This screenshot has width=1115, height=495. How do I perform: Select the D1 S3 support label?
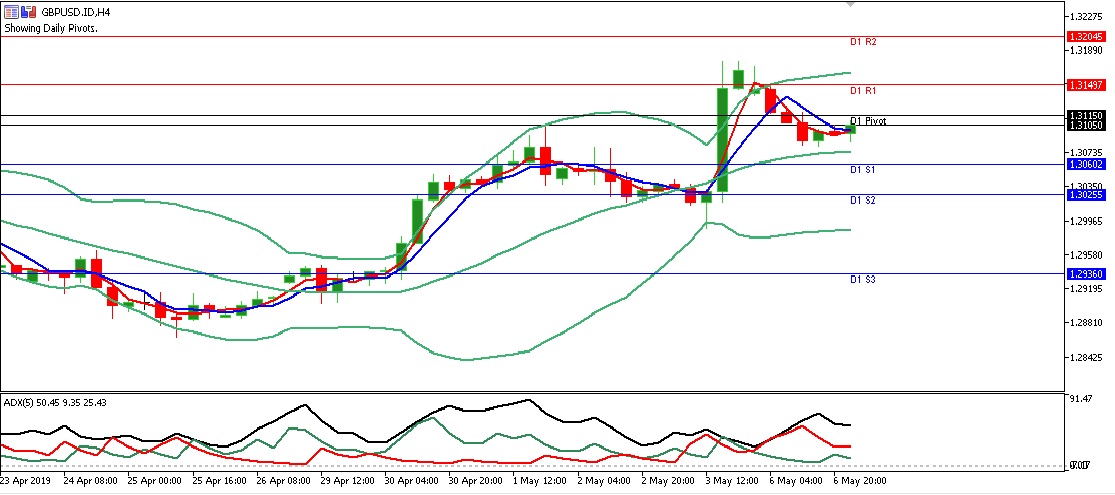click(863, 280)
